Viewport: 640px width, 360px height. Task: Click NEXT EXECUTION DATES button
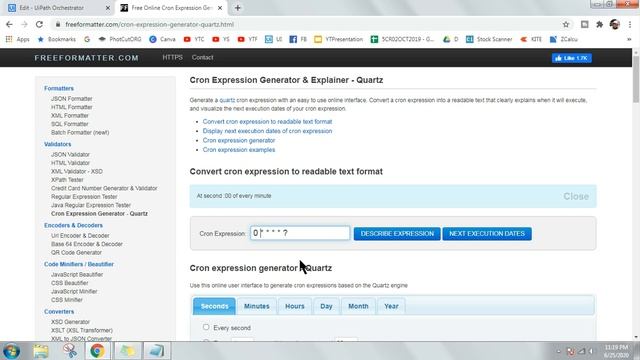pyautogui.click(x=487, y=233)
